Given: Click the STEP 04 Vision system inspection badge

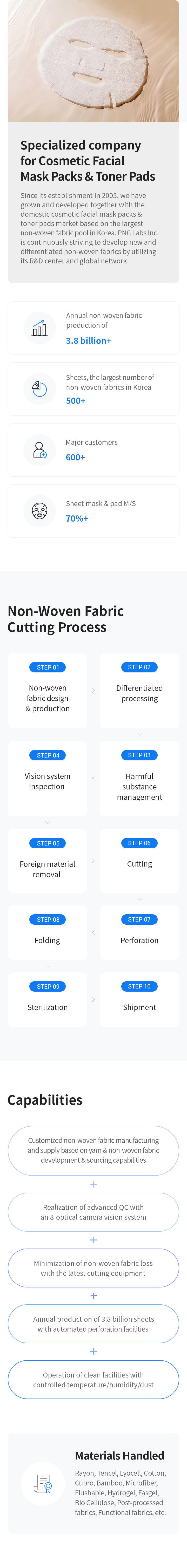Looking at the screenshot, I should click(48, 755).
